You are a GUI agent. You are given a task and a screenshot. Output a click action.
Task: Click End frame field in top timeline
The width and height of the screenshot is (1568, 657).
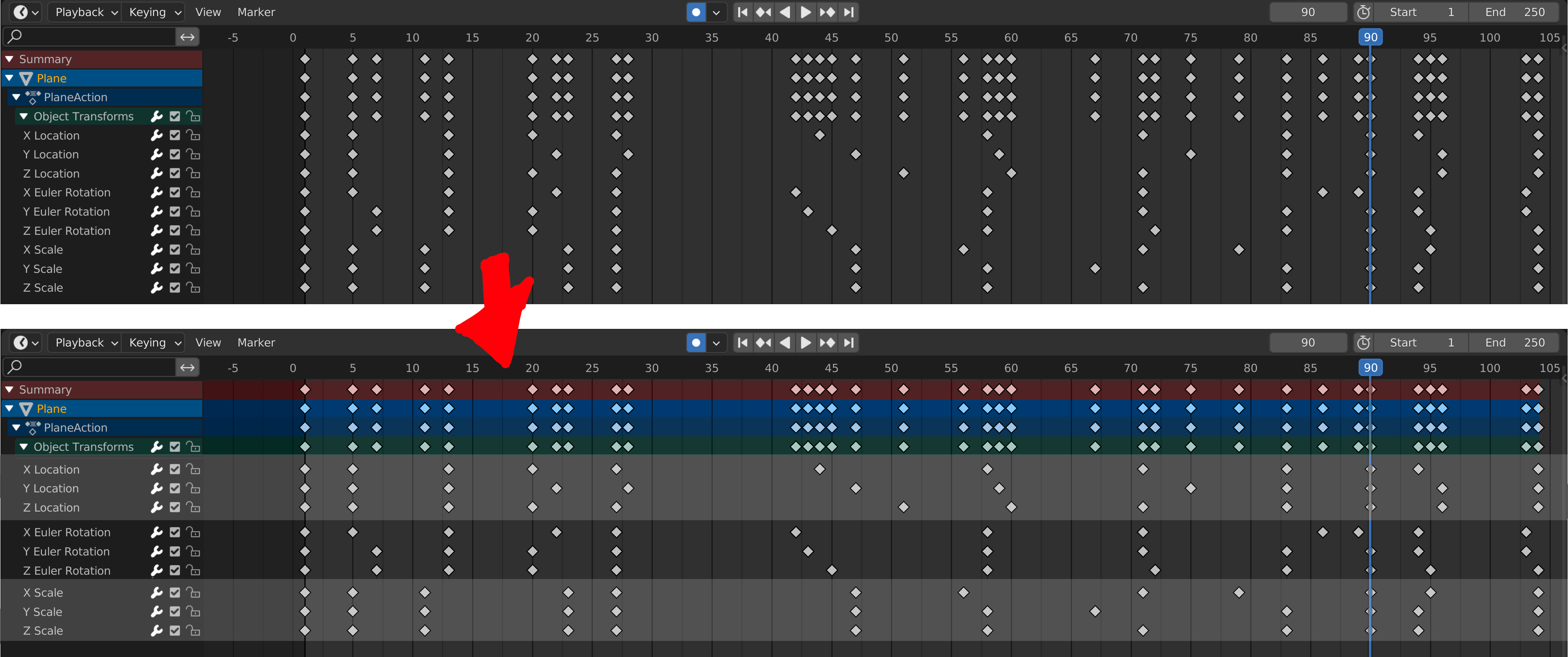point(1514,12)
